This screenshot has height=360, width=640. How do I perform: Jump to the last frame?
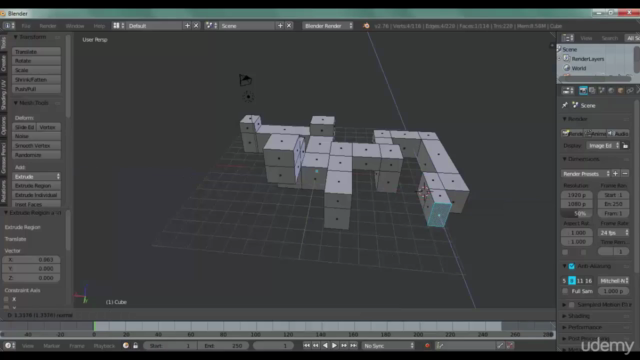coord(353,346)
